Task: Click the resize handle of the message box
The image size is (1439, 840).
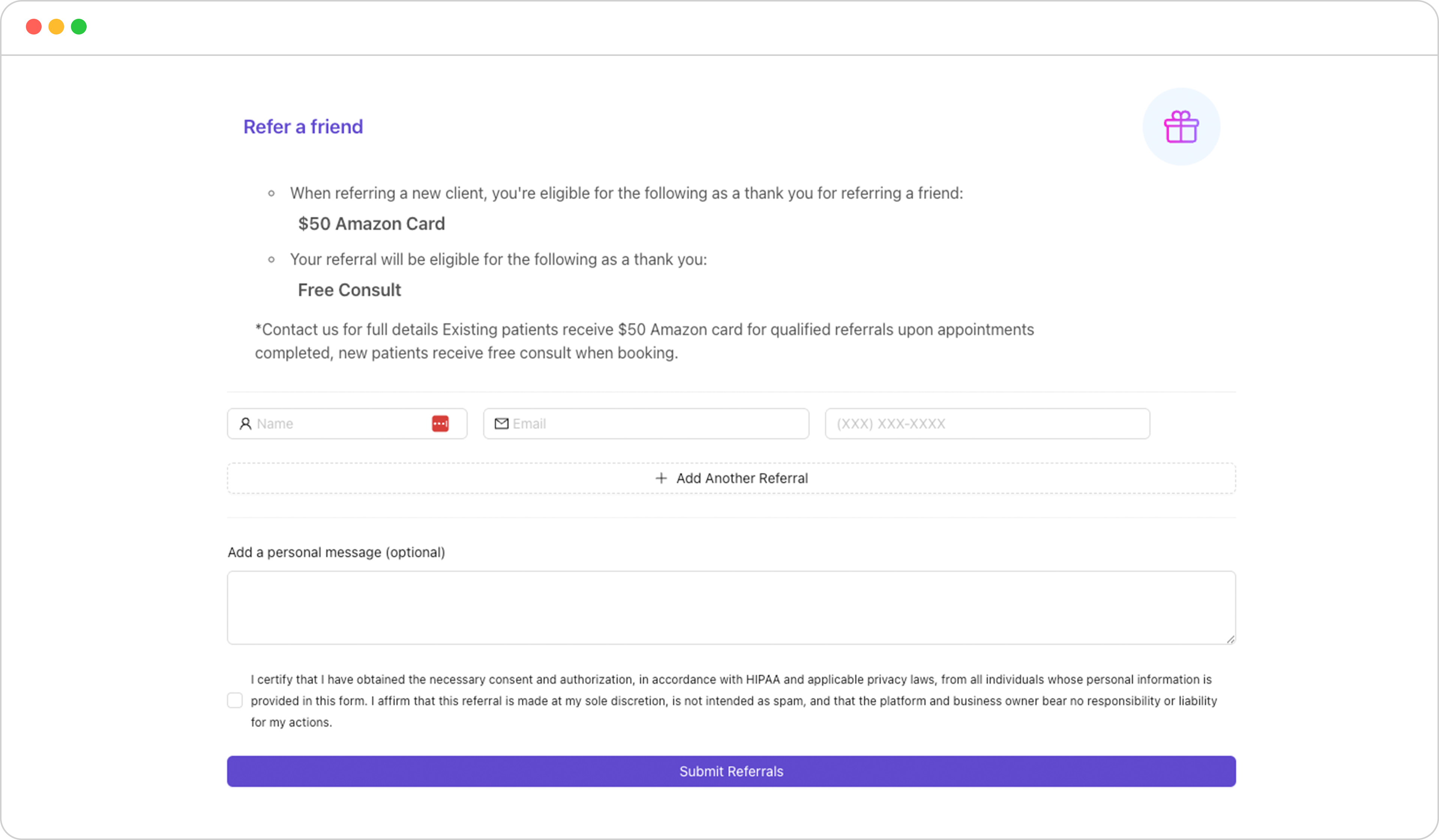Action: point(1230,639)
